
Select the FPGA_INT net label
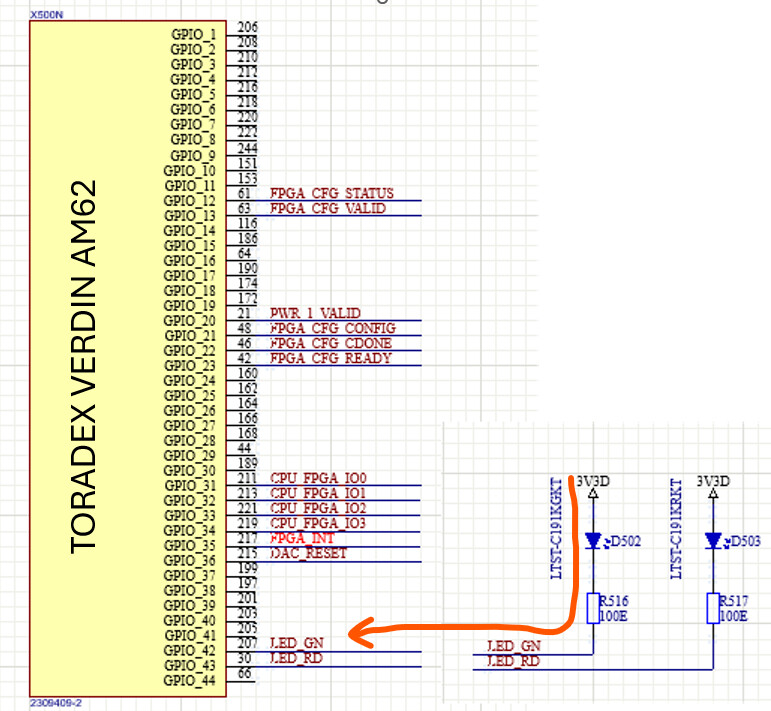pos(304,538)
